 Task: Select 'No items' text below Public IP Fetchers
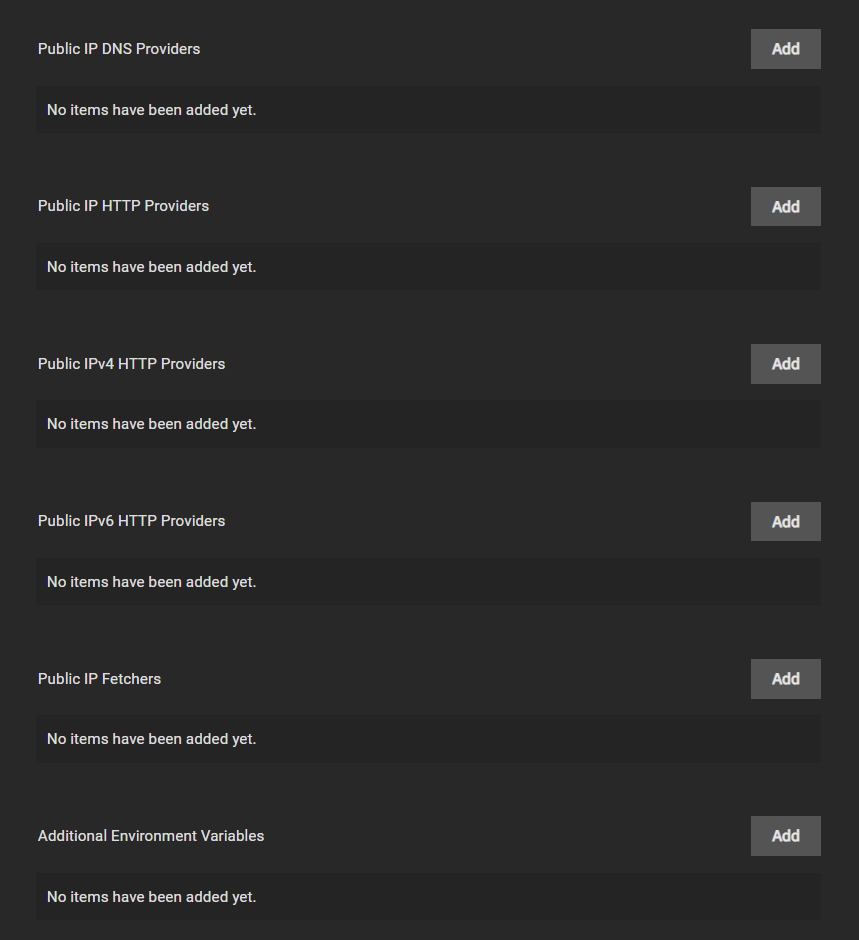click(152, 739)
